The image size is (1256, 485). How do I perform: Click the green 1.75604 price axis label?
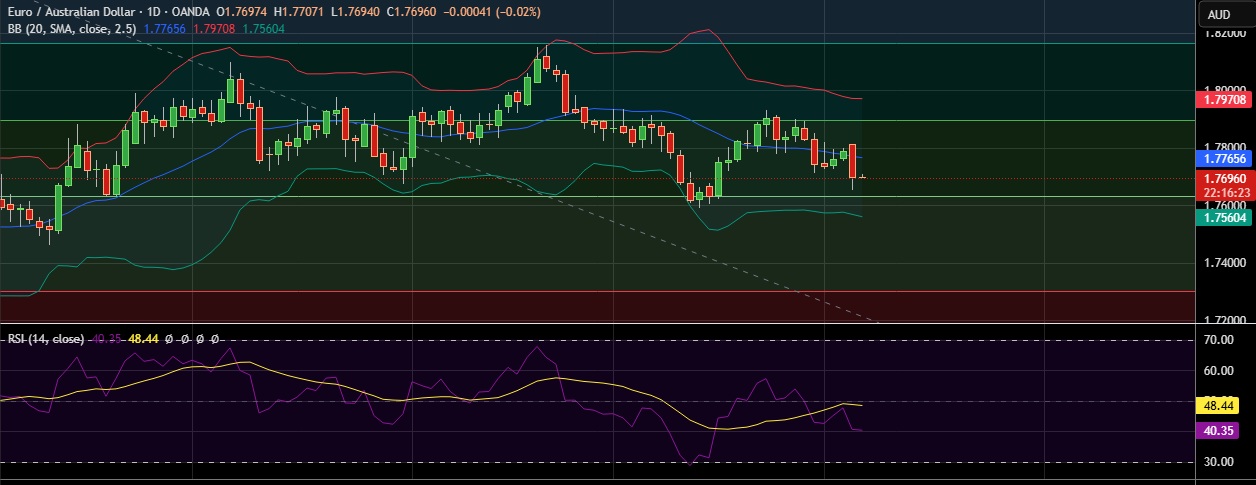pyautogui.click(x=1225, y=217)
